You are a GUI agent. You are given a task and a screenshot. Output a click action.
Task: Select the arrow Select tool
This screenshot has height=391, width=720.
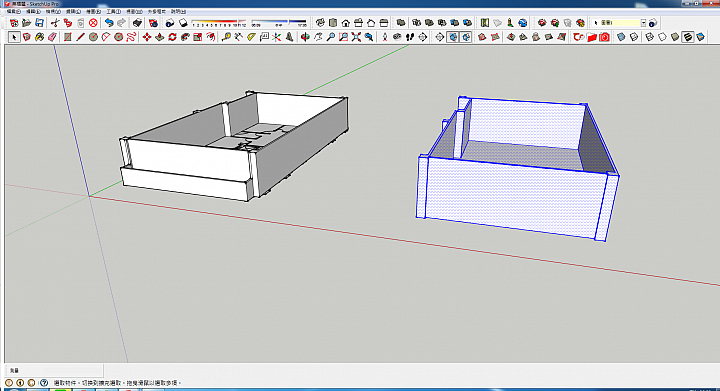14,37
